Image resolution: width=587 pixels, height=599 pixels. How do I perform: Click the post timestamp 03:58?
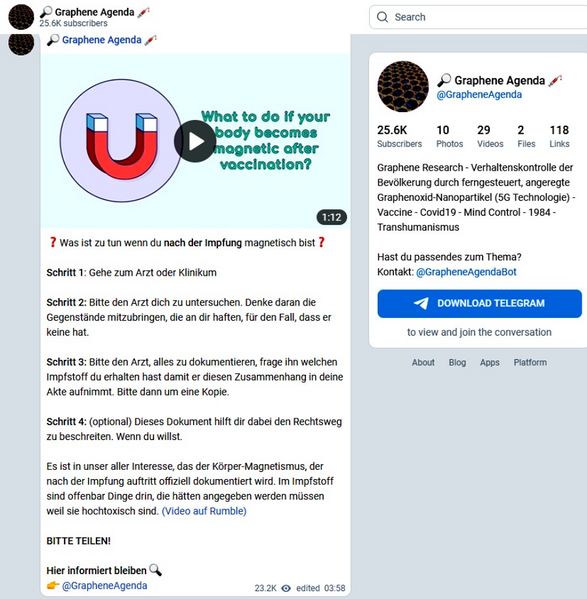tap(335, 588)
